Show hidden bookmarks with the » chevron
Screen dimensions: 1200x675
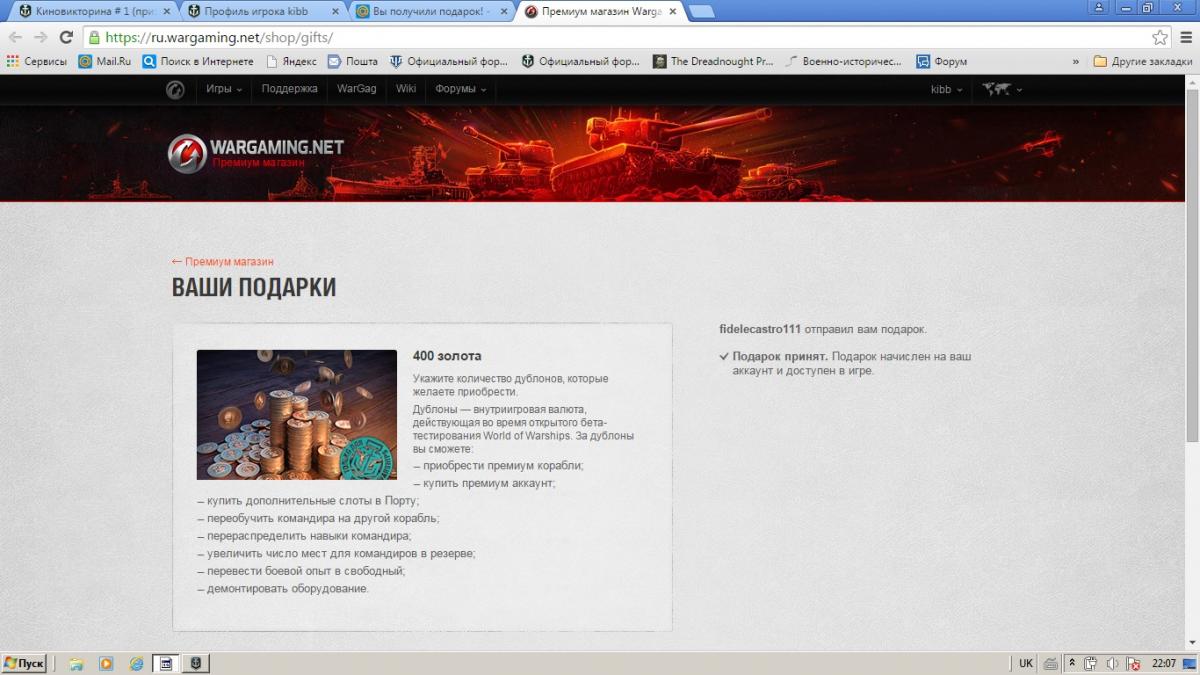click(x=1076, y=61)
